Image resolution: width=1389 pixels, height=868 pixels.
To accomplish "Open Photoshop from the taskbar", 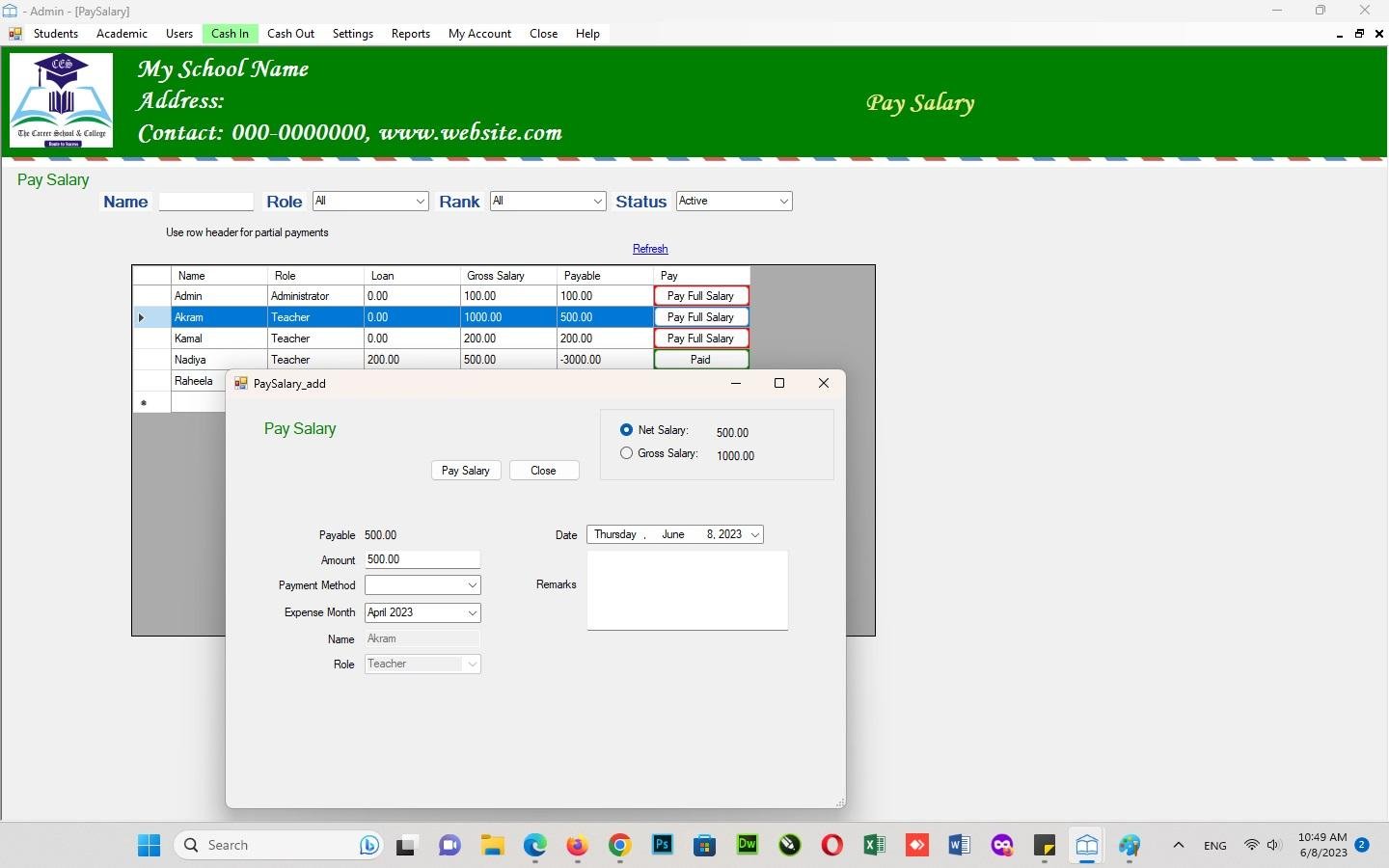I will coord(663,846).
